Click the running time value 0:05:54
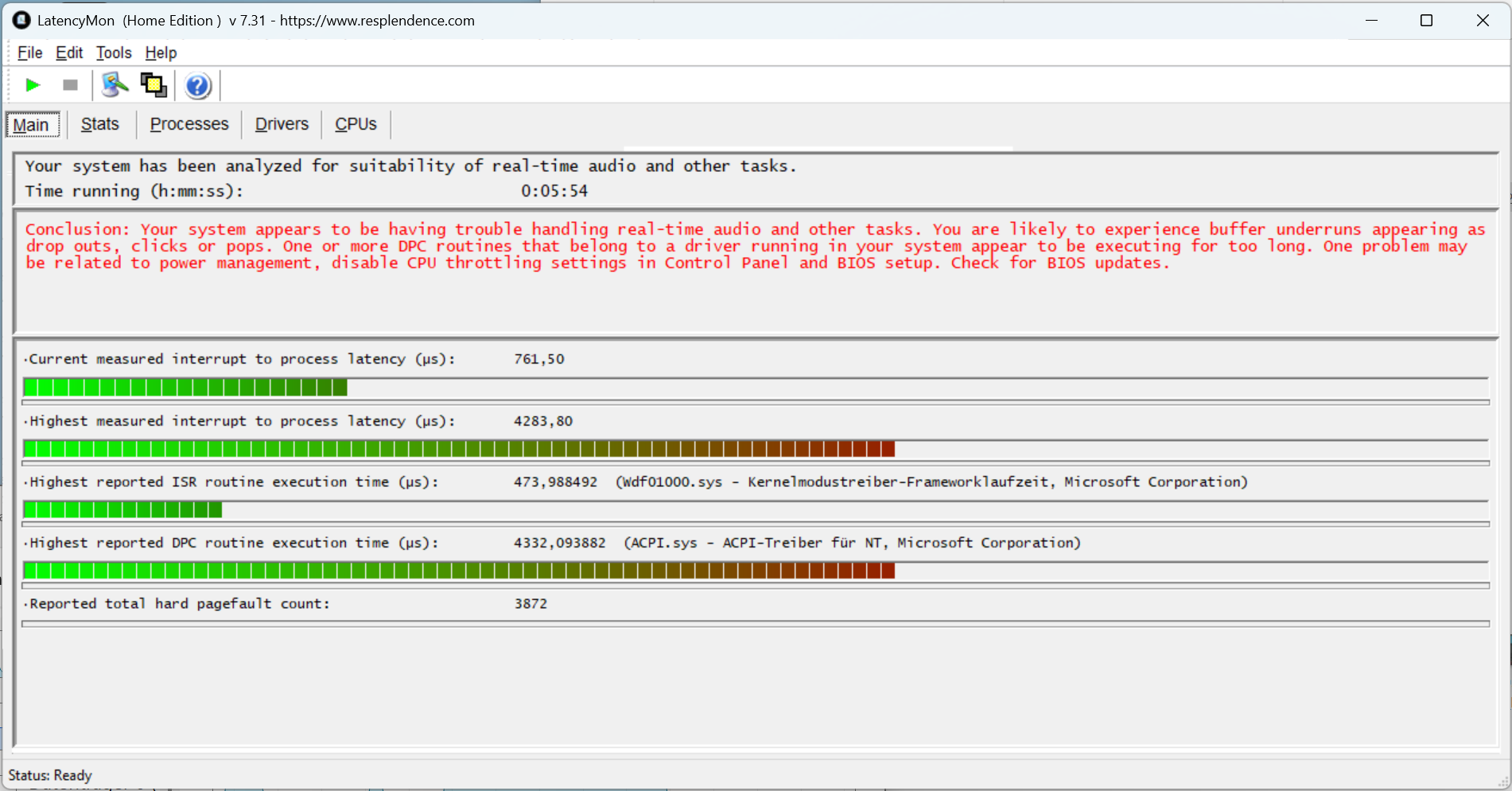This screenshot has height=791, width=1512. (x=554, y=191)
